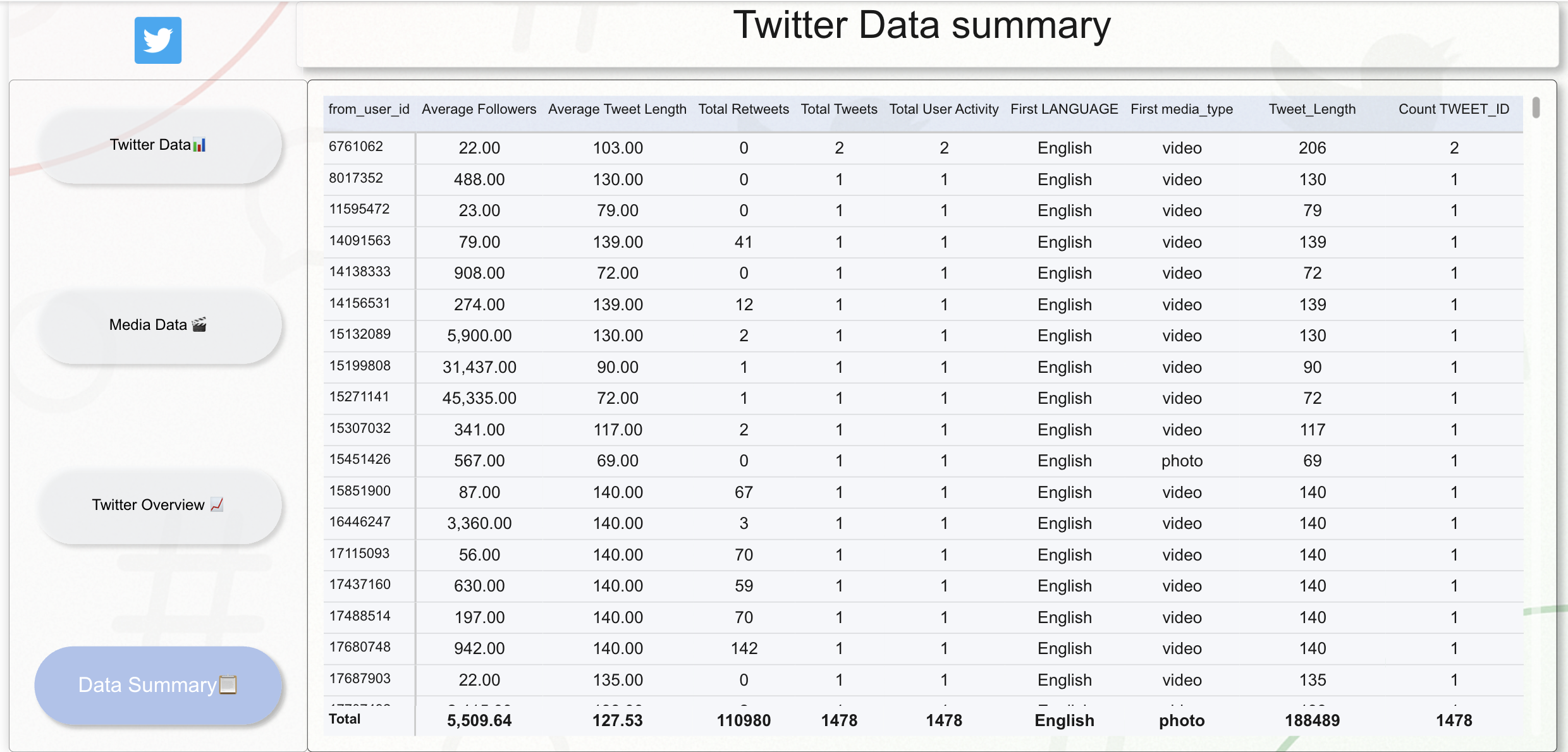Click the First media_type column header

(x=1182, y=109)
